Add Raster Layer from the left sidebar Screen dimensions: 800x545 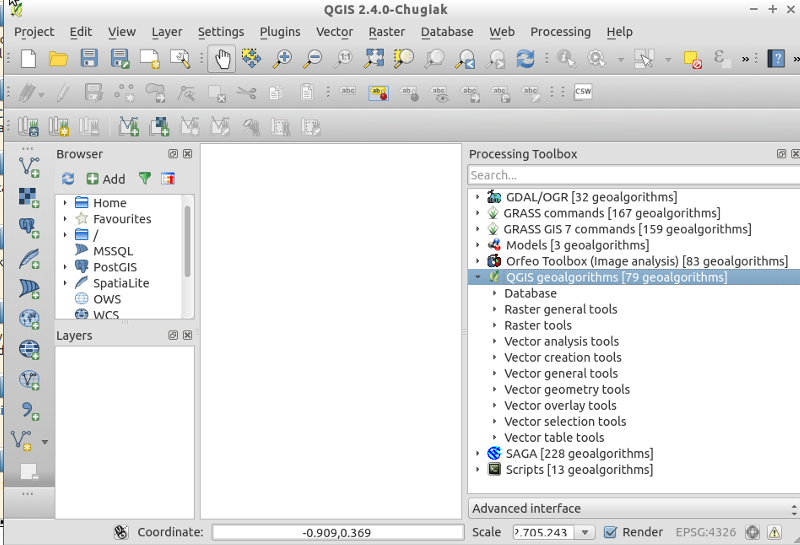coord(29,197)
